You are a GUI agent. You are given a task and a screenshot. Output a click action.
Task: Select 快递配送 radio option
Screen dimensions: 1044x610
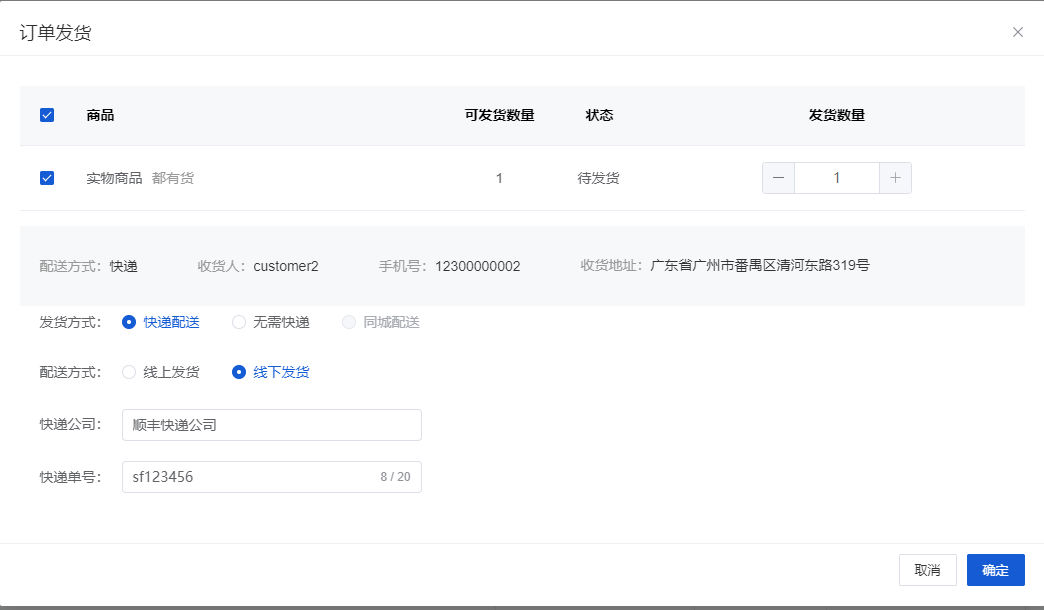(161, 322)
